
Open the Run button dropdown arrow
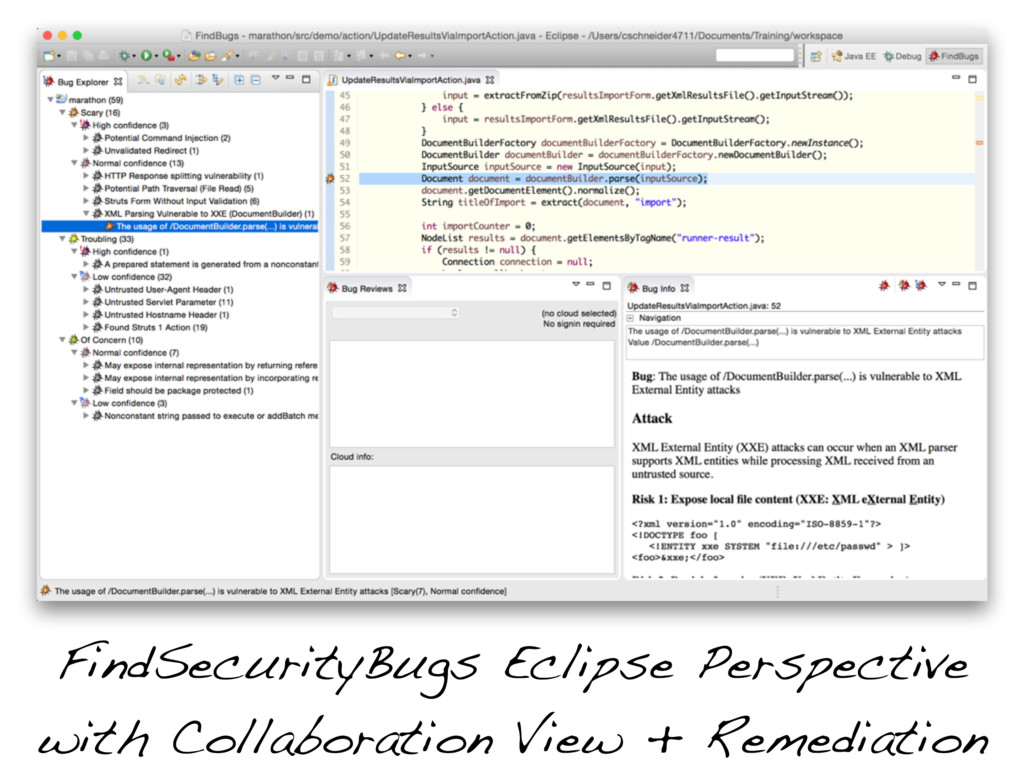coord(156,57)
